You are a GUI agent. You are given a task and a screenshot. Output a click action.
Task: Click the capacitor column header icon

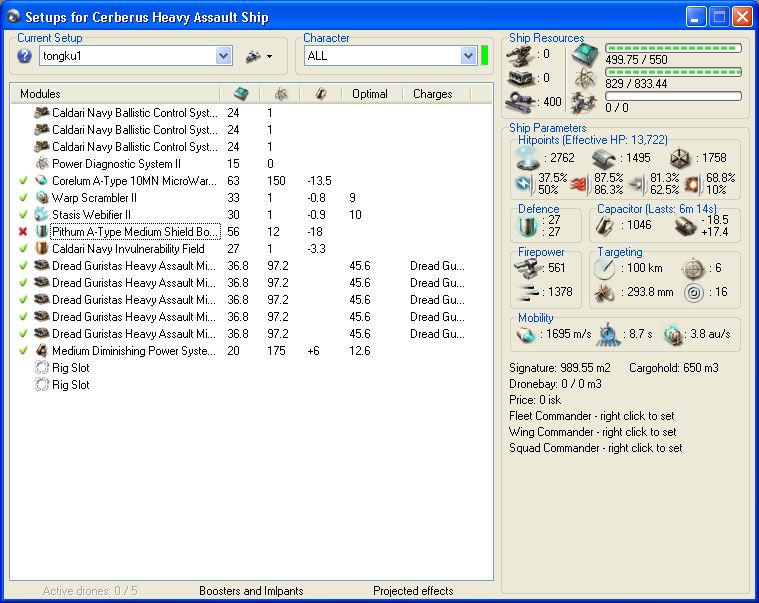[x=321, y=93]
